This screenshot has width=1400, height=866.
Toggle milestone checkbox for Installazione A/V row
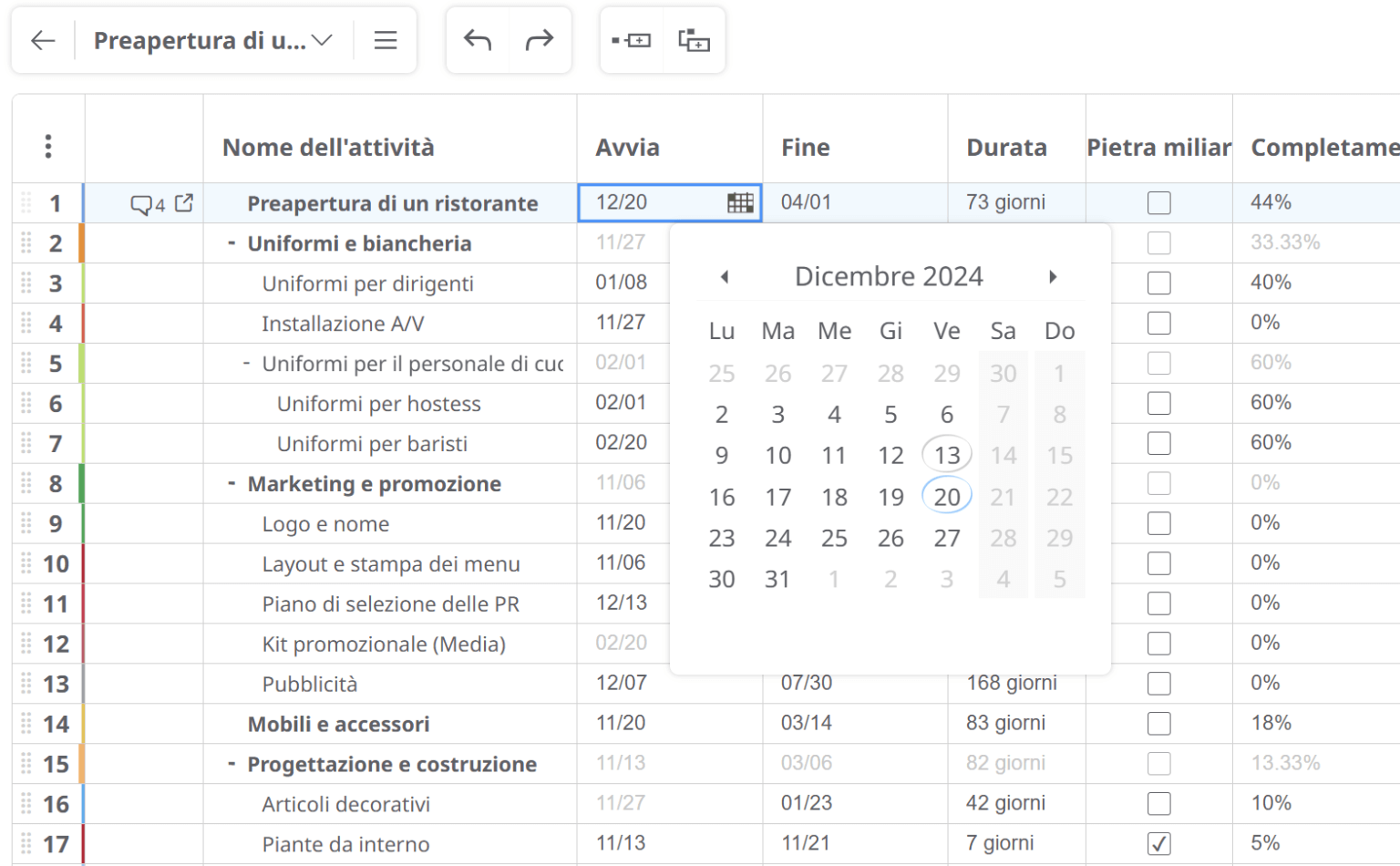[x=1158, y=323]
